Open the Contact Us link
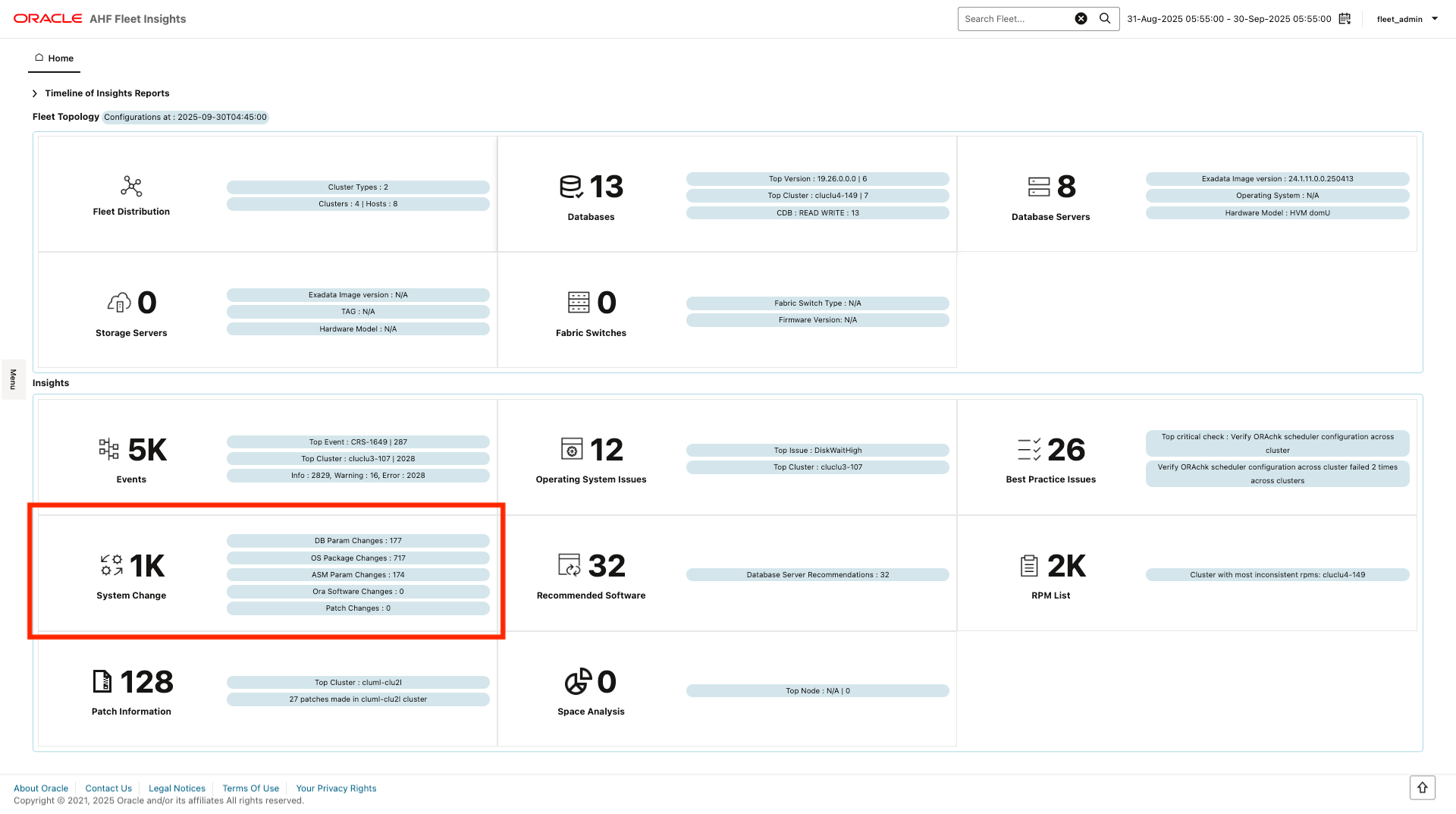 pos(108,788)
